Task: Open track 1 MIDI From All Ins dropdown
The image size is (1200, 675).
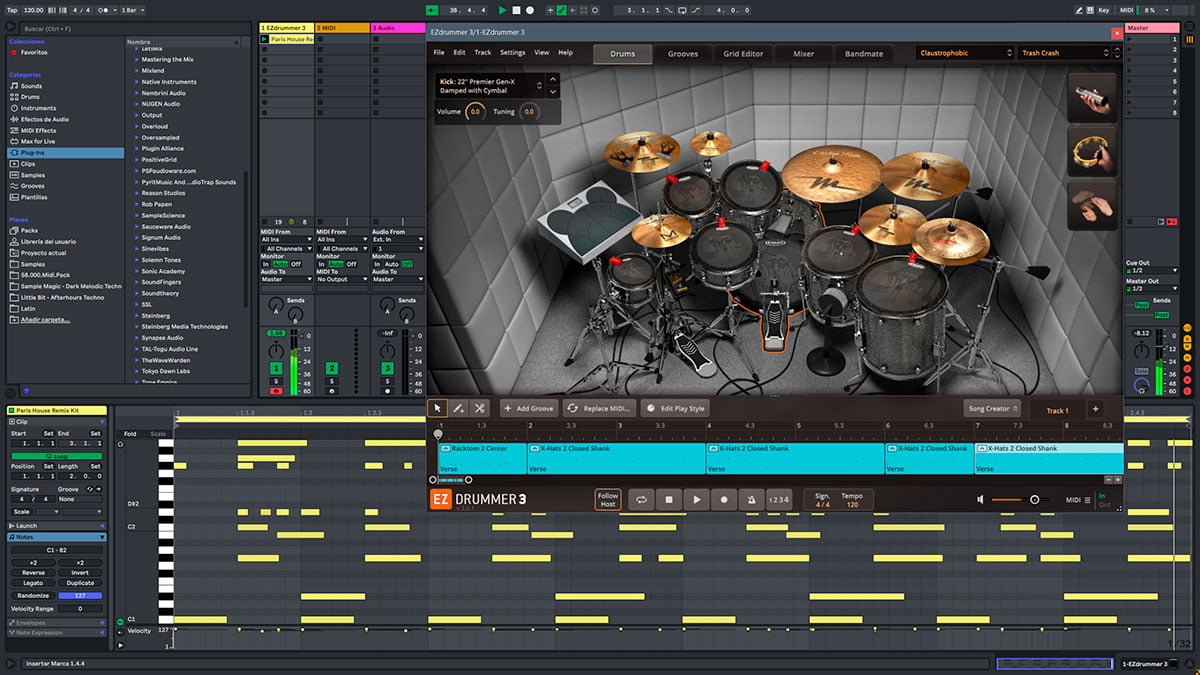Action: [x=286, y=240]
